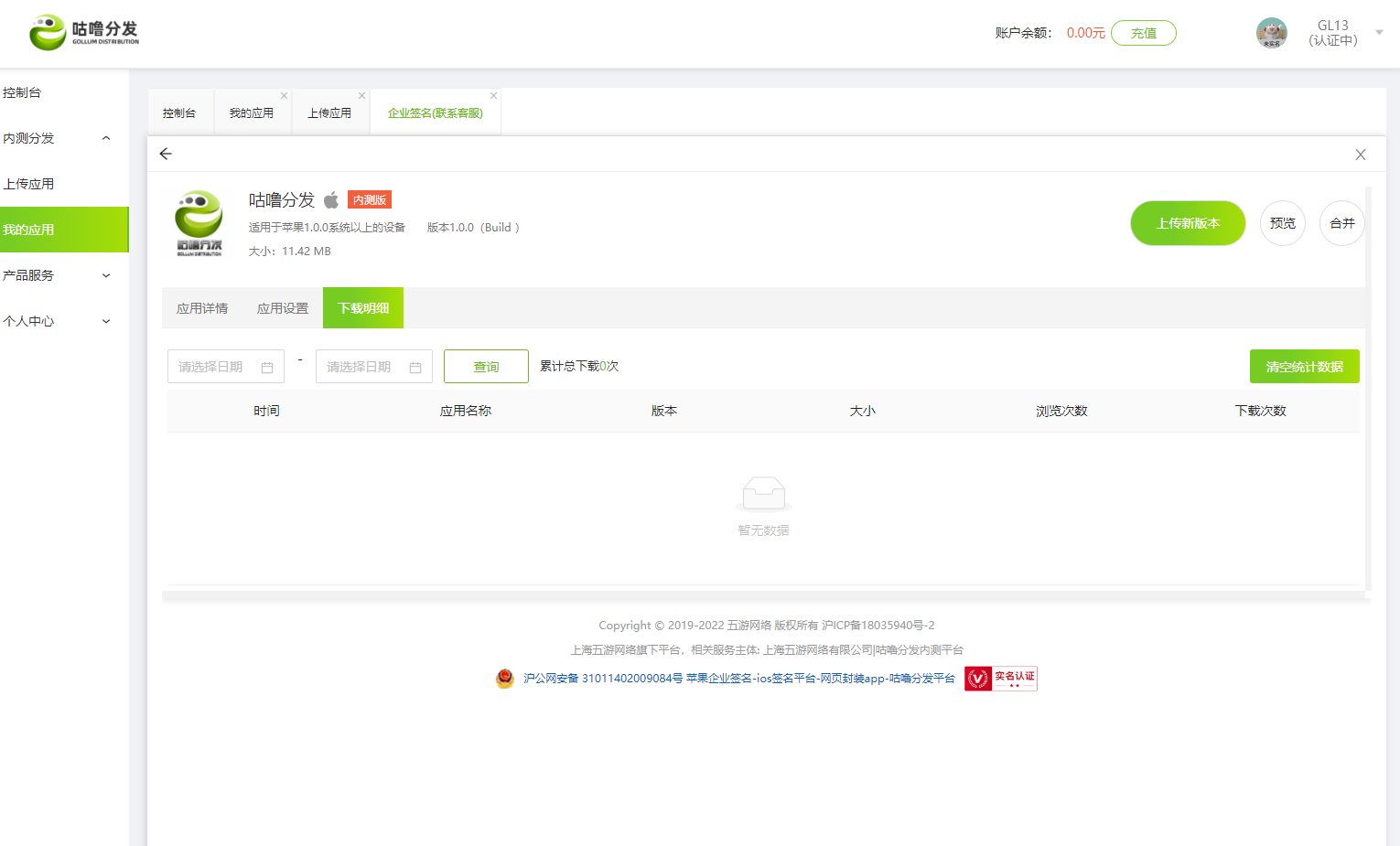Open the GL13 account dropdown arrow
The height and width of the screenshot is (846, 1400).
[1379, 32]
